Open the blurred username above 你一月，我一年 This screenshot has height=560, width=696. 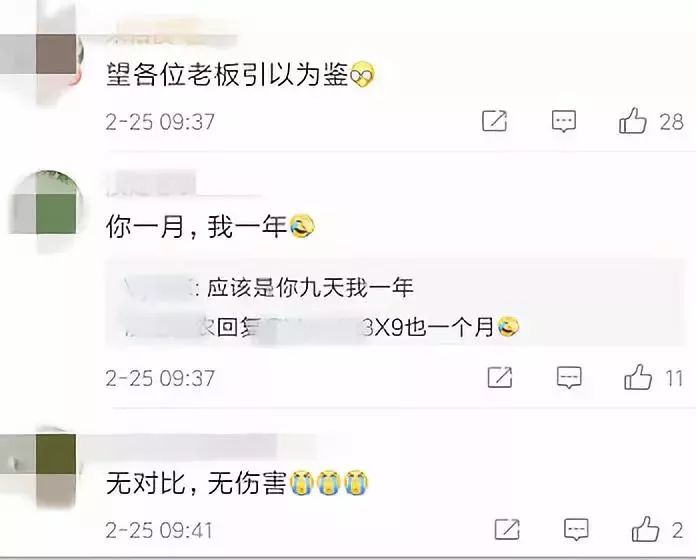[x=151, y=184]
